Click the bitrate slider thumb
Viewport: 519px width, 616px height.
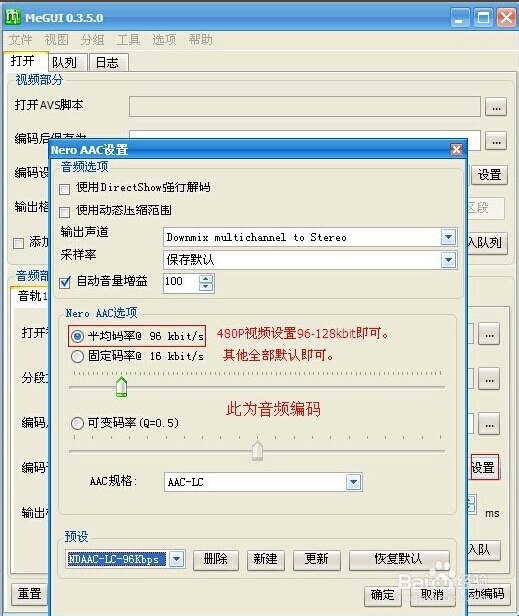coord(121,387)
